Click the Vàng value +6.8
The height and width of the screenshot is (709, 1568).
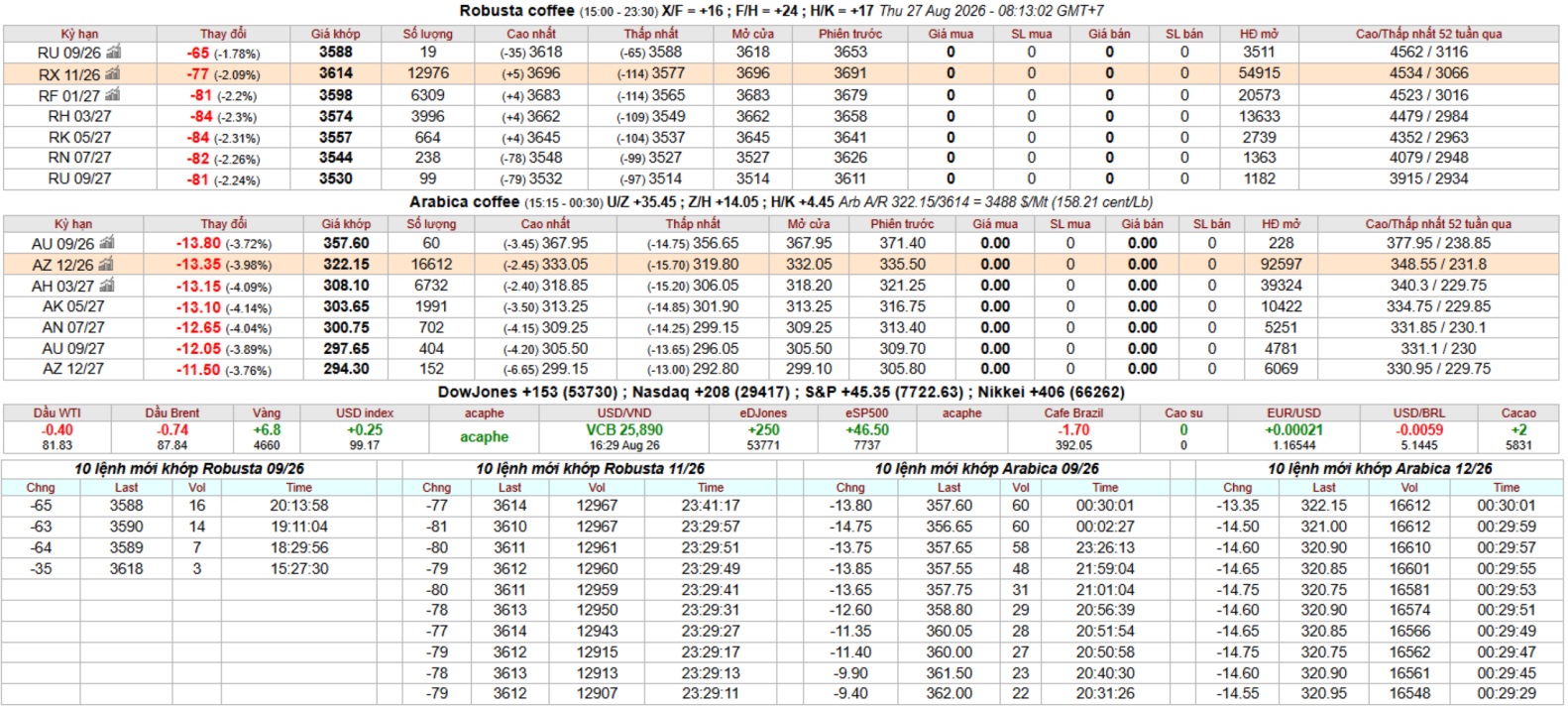(x=267, y=430)
